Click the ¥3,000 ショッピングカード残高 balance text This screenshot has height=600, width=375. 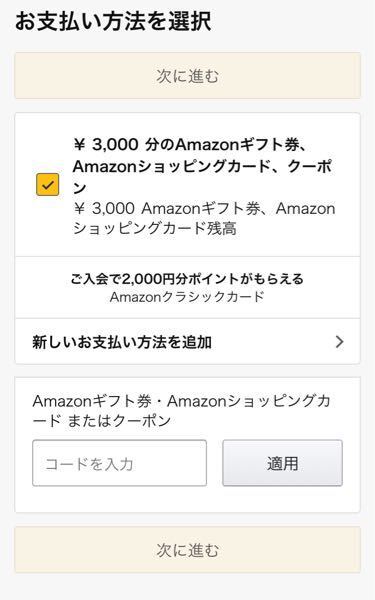tap(204, 218)
